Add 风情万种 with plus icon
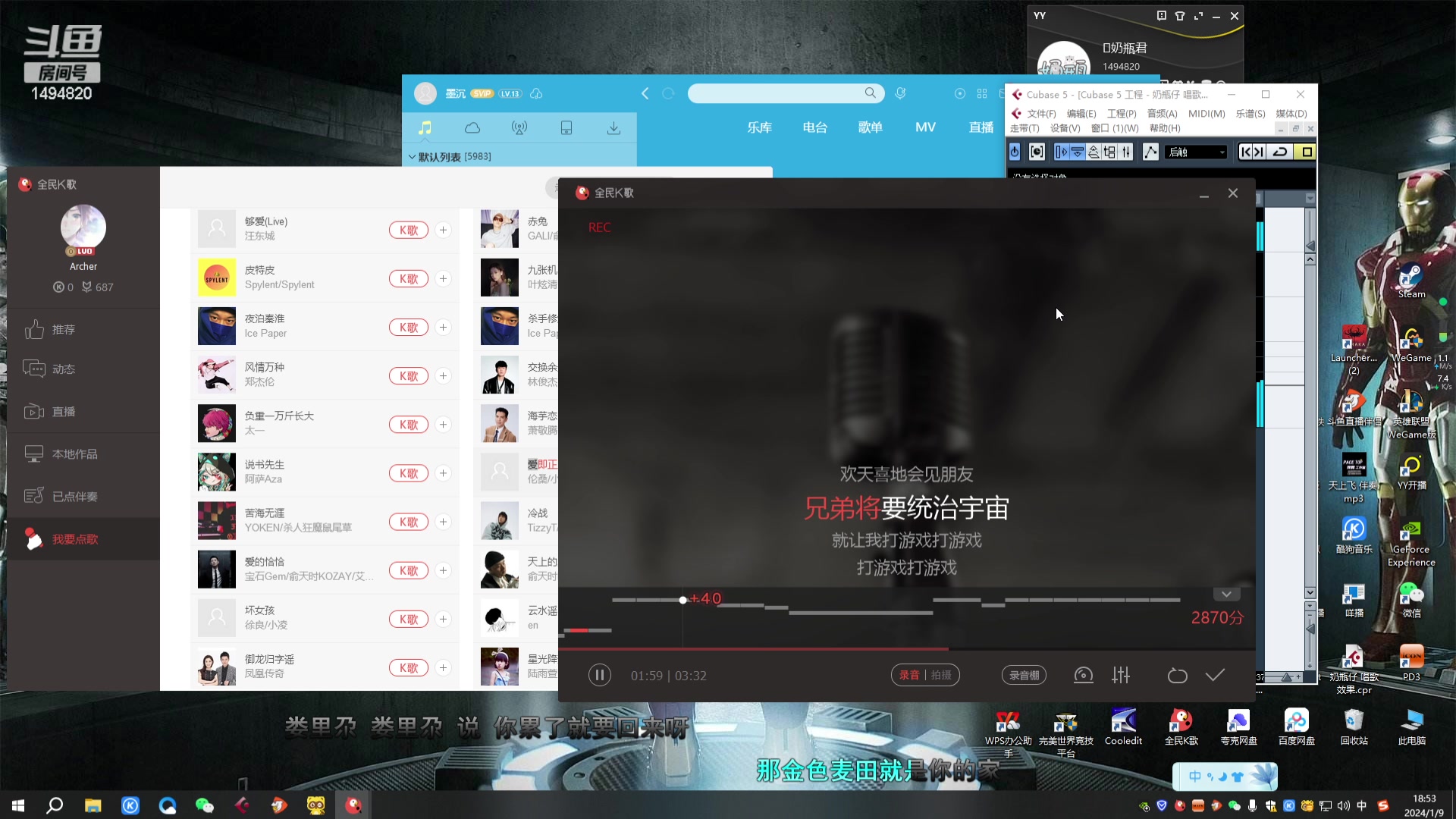This screenshot has width=1456, height=819. pos(444,375)
